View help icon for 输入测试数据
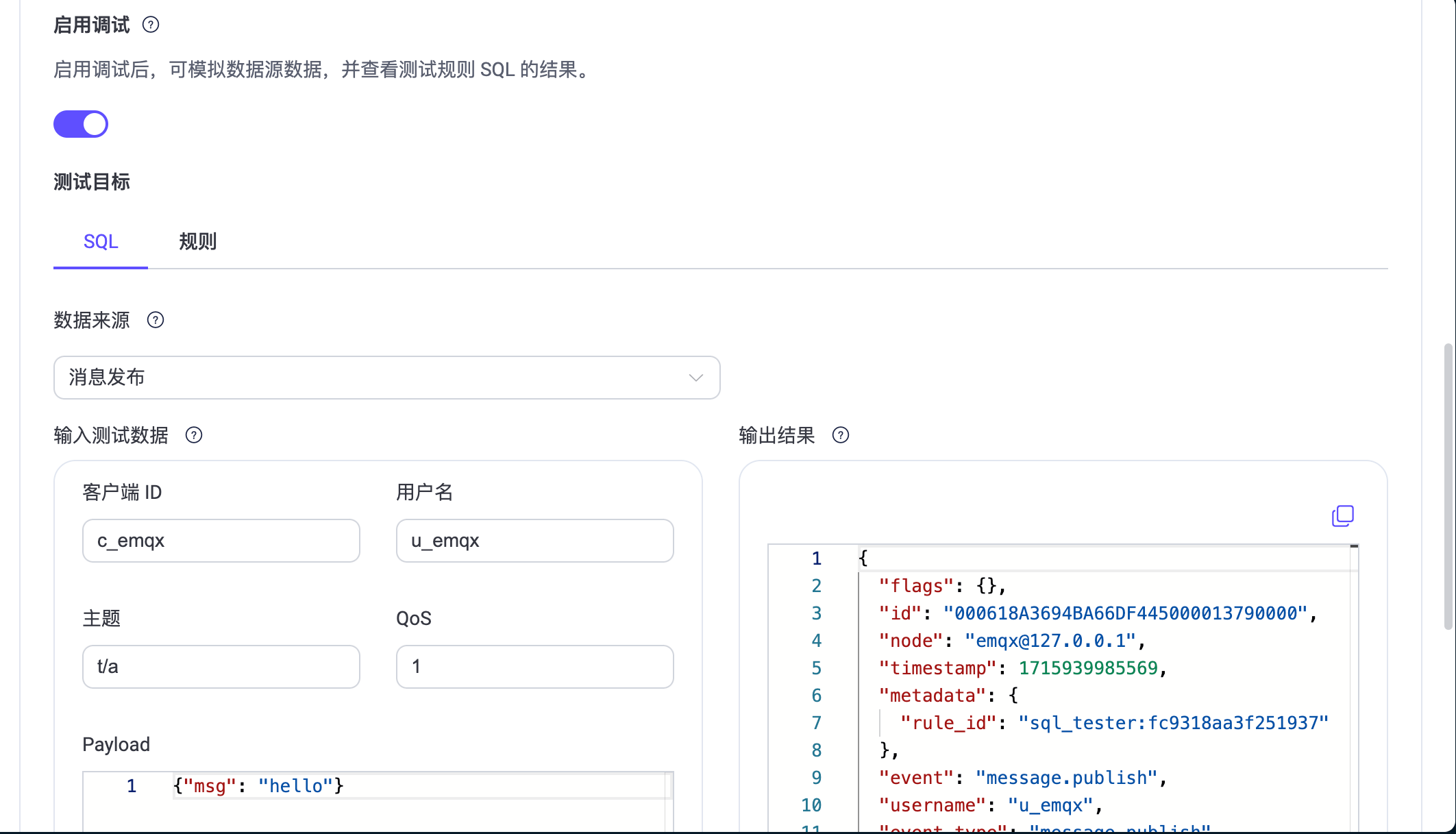The height and width of the screenshot is (834, 1456). pos(193,434)
